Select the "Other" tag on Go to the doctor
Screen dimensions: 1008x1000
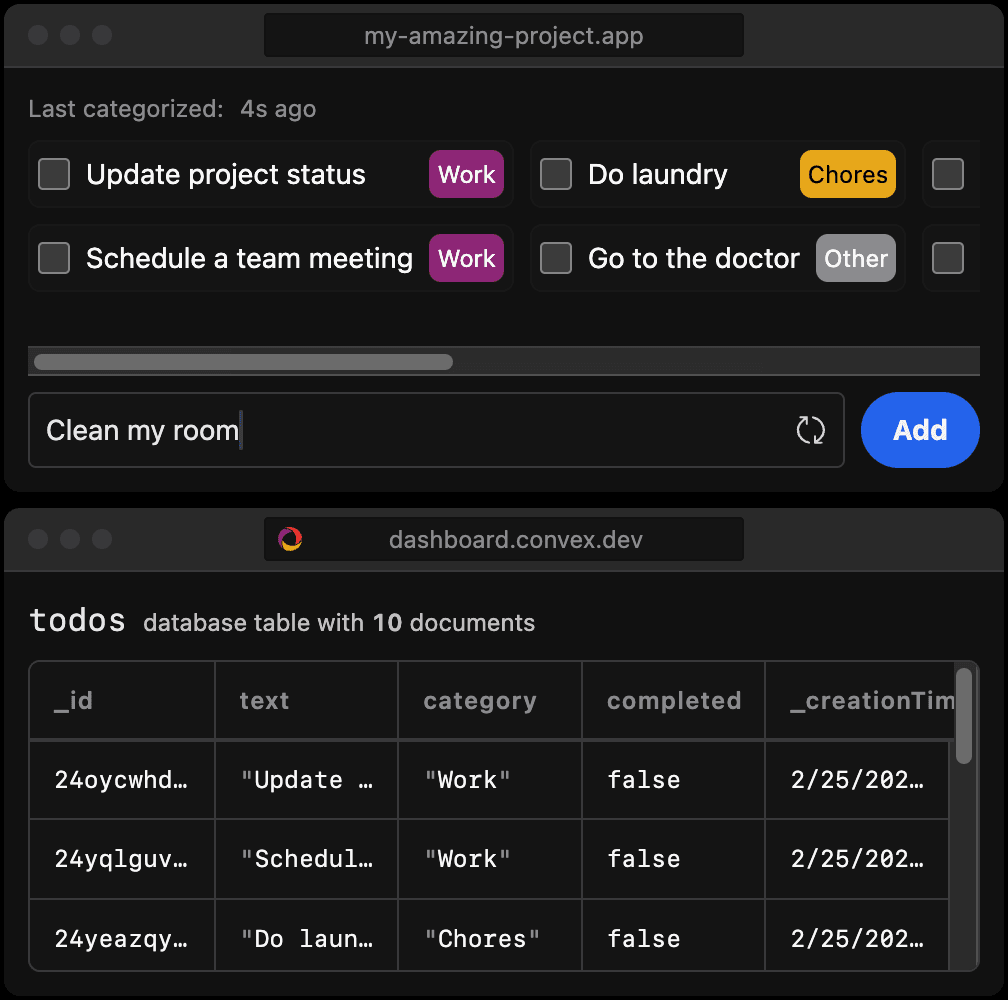click(855, 258)
